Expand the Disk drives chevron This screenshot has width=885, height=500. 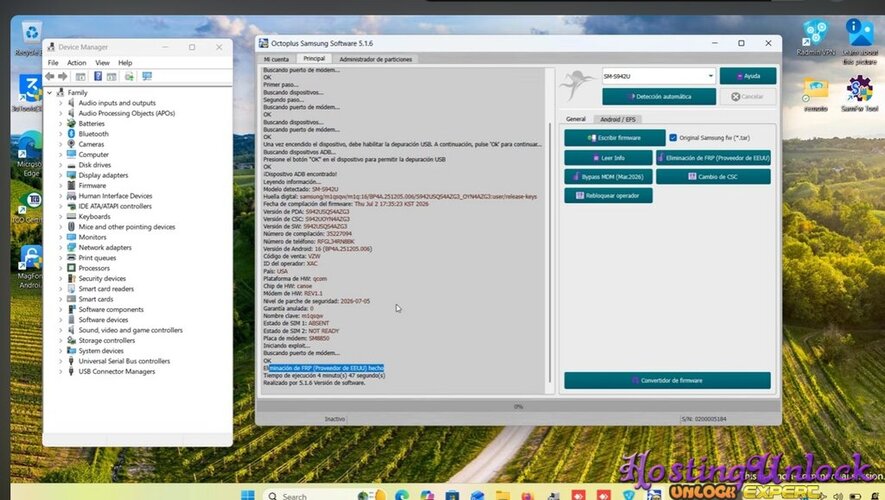tap(60, 165)
